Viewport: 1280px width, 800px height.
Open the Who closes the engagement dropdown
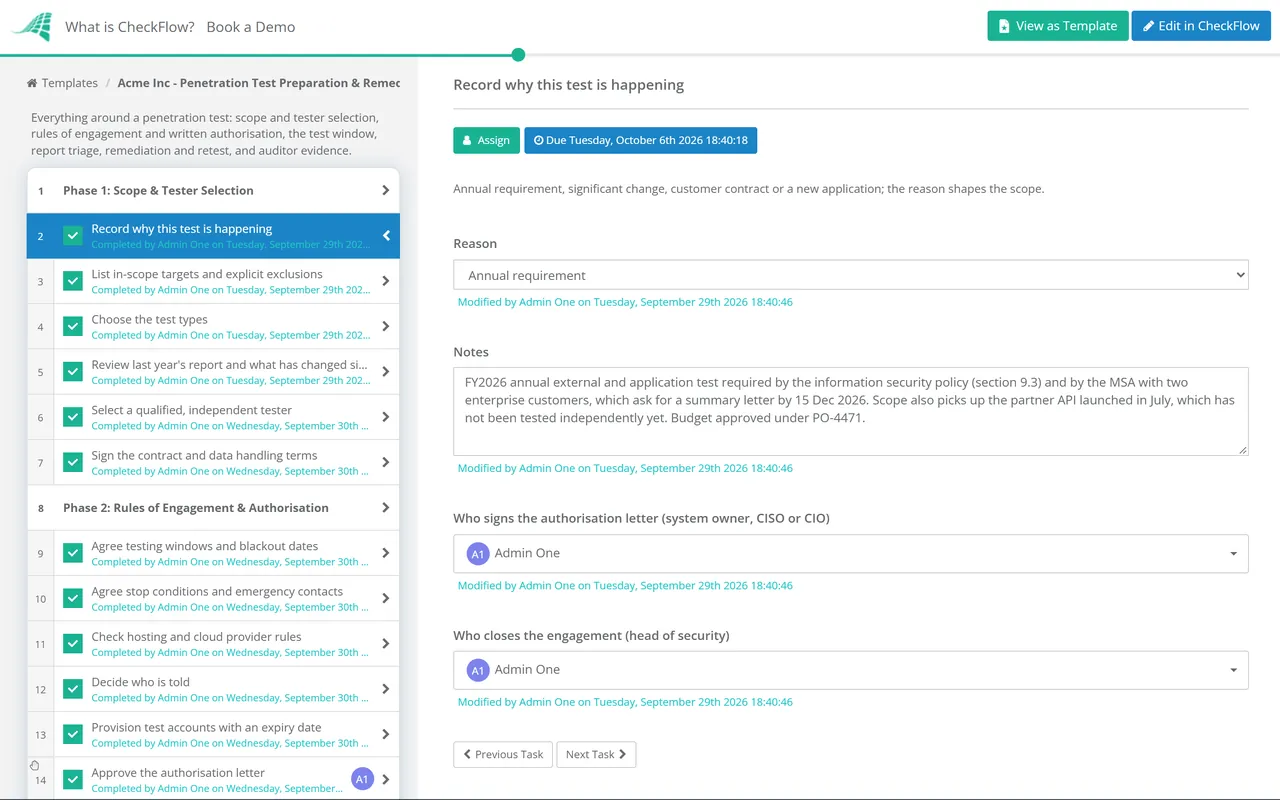[x=851, y=670]
